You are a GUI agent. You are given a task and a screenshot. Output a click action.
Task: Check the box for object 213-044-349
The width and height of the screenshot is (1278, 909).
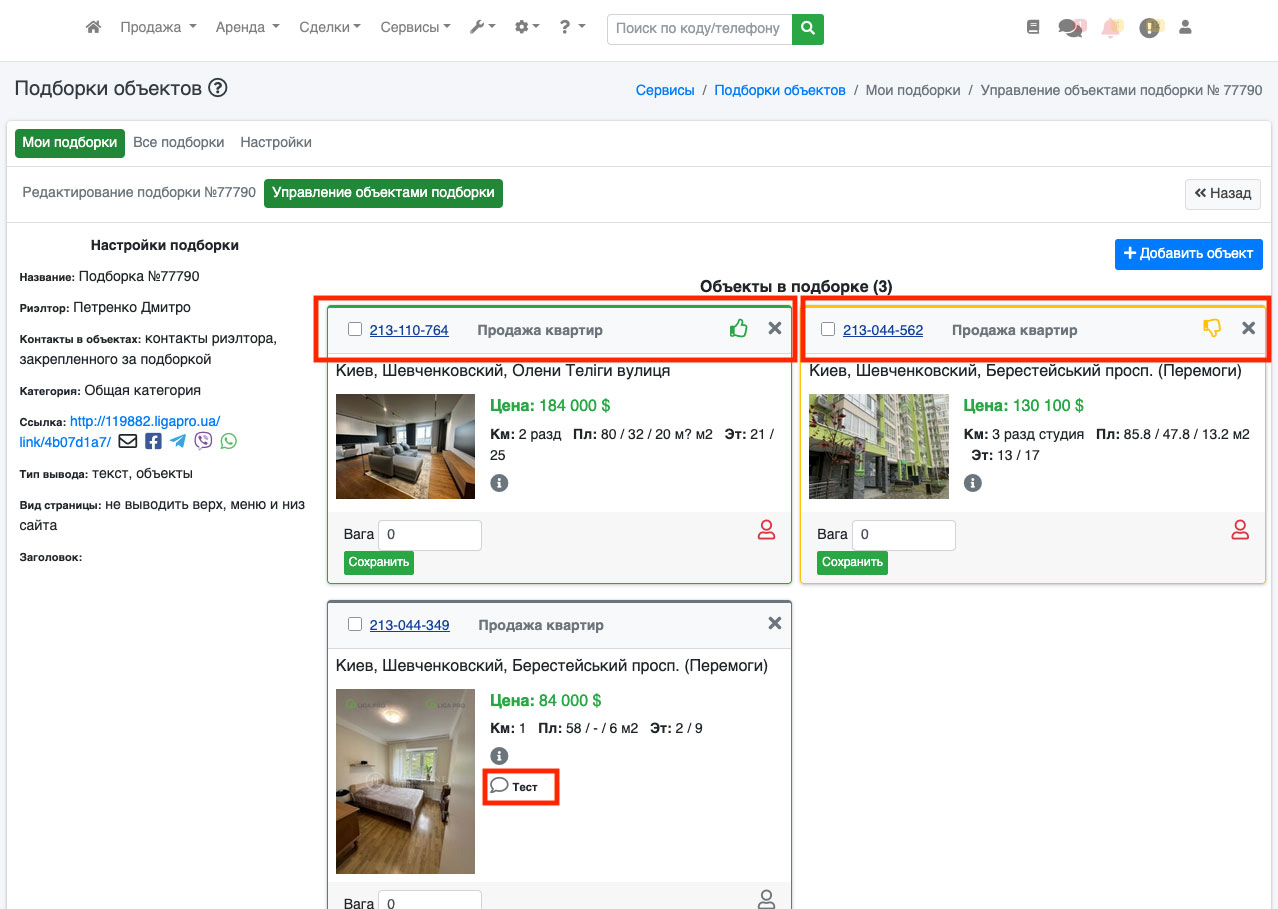click(354, 624)
